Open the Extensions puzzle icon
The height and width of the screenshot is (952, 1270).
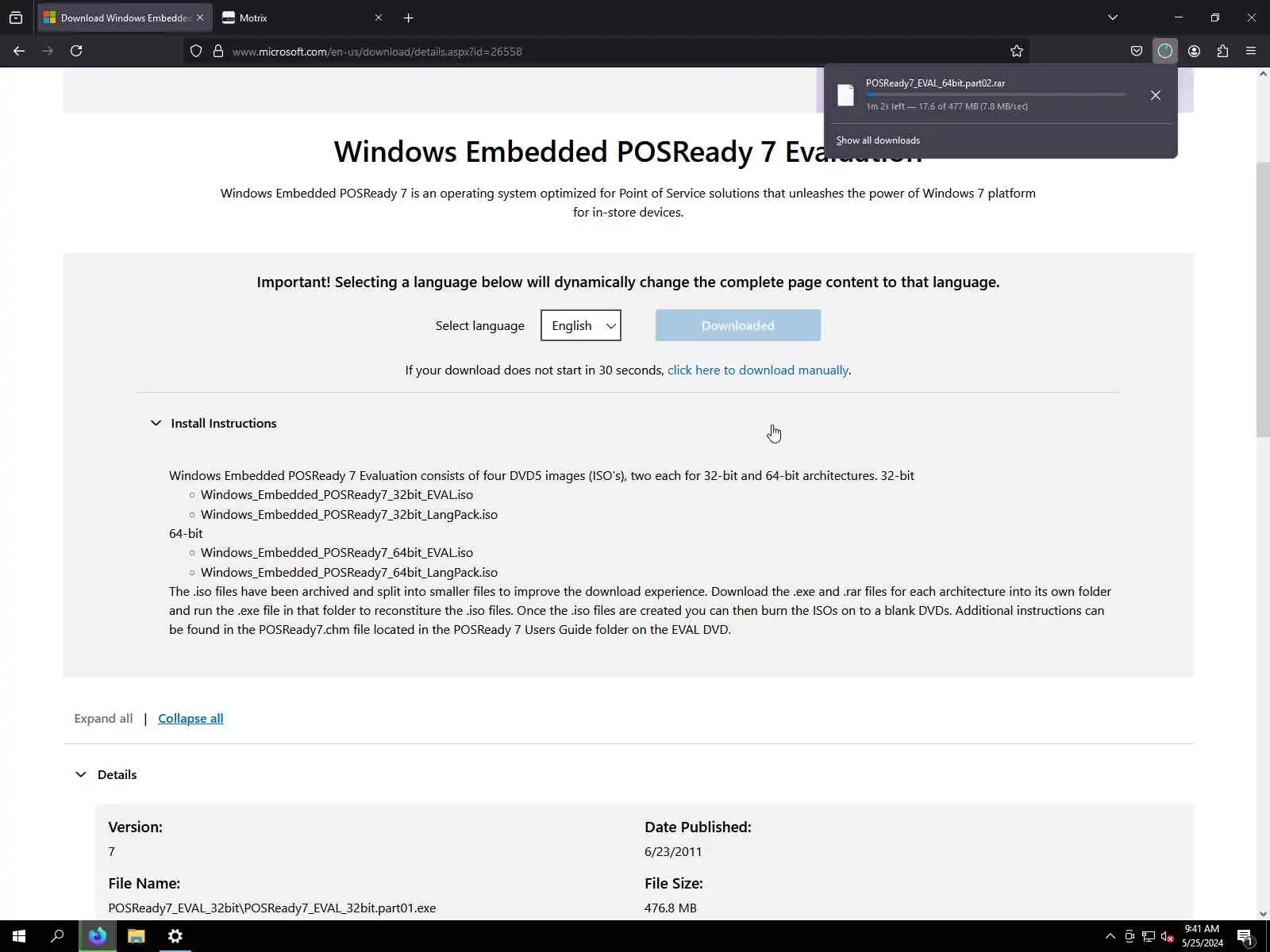pyautogui.click(x=1222, y=51)
